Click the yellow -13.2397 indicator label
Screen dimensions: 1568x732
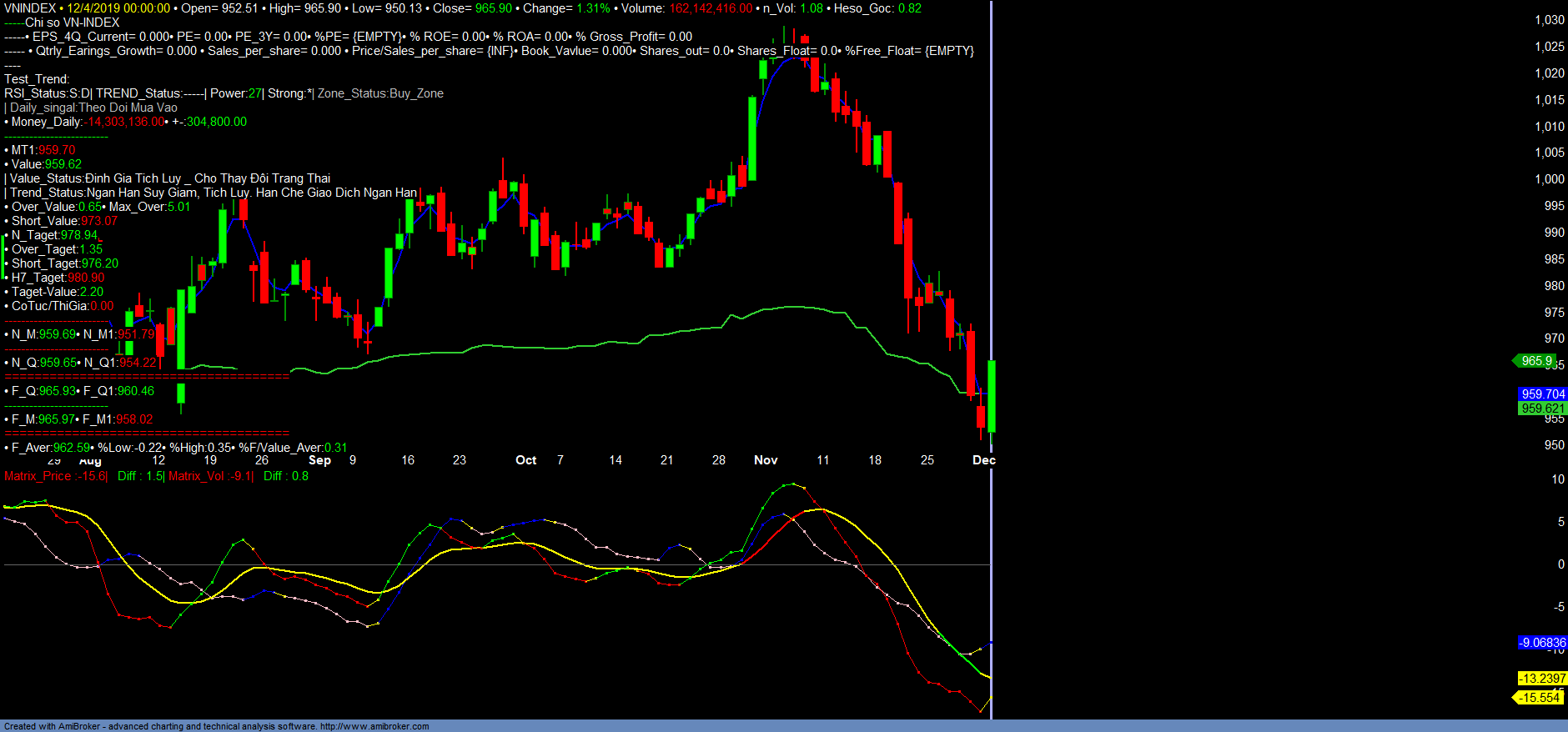coord(1541,679)
